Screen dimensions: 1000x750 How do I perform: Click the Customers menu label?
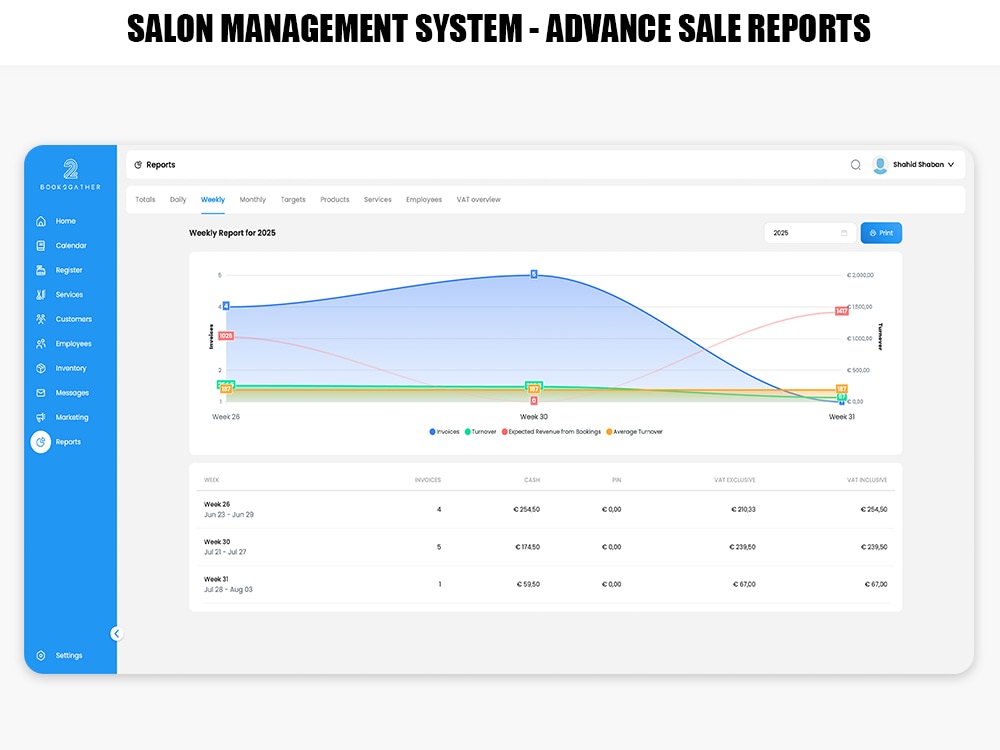[73, 319]
